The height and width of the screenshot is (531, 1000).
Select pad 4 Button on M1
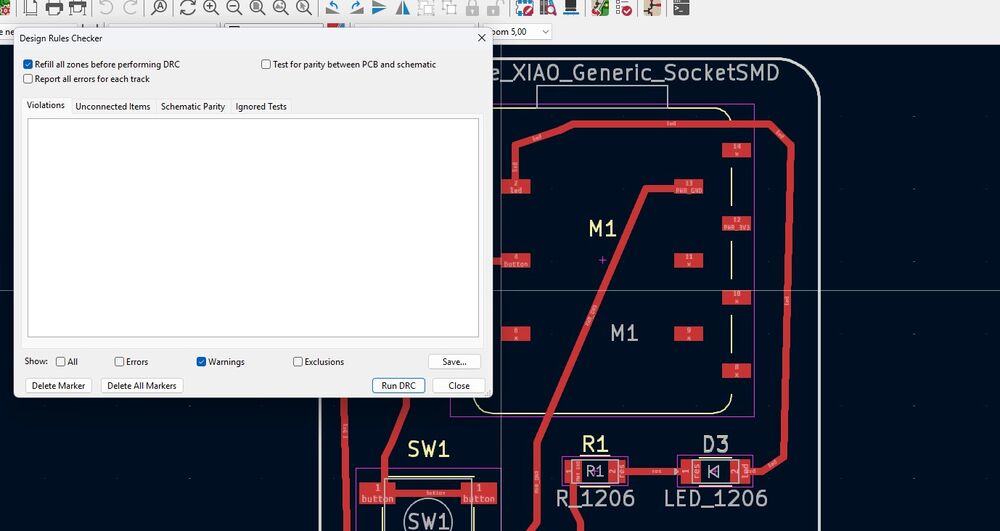(515, 260)
